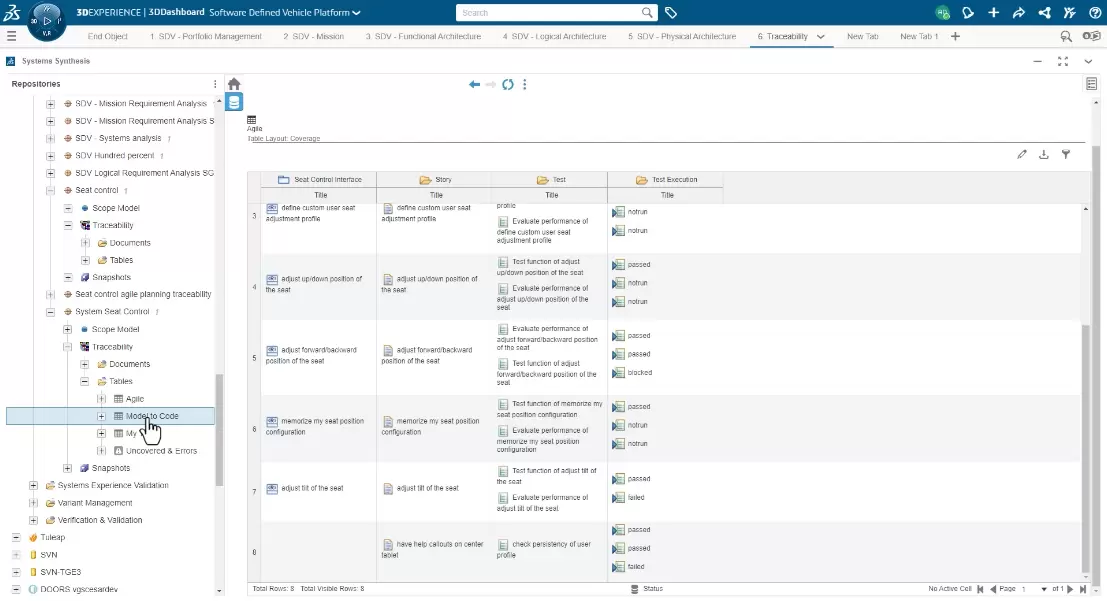
Task: Click the blue database repository icon
Action: (234, 102)
